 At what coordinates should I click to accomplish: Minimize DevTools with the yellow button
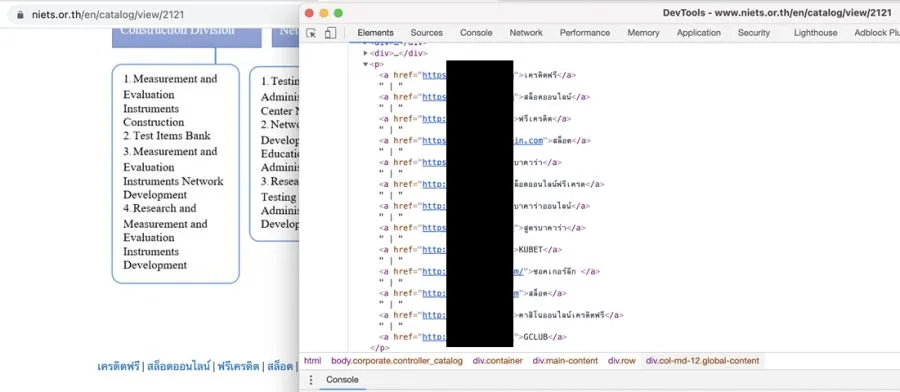[324, 13]
